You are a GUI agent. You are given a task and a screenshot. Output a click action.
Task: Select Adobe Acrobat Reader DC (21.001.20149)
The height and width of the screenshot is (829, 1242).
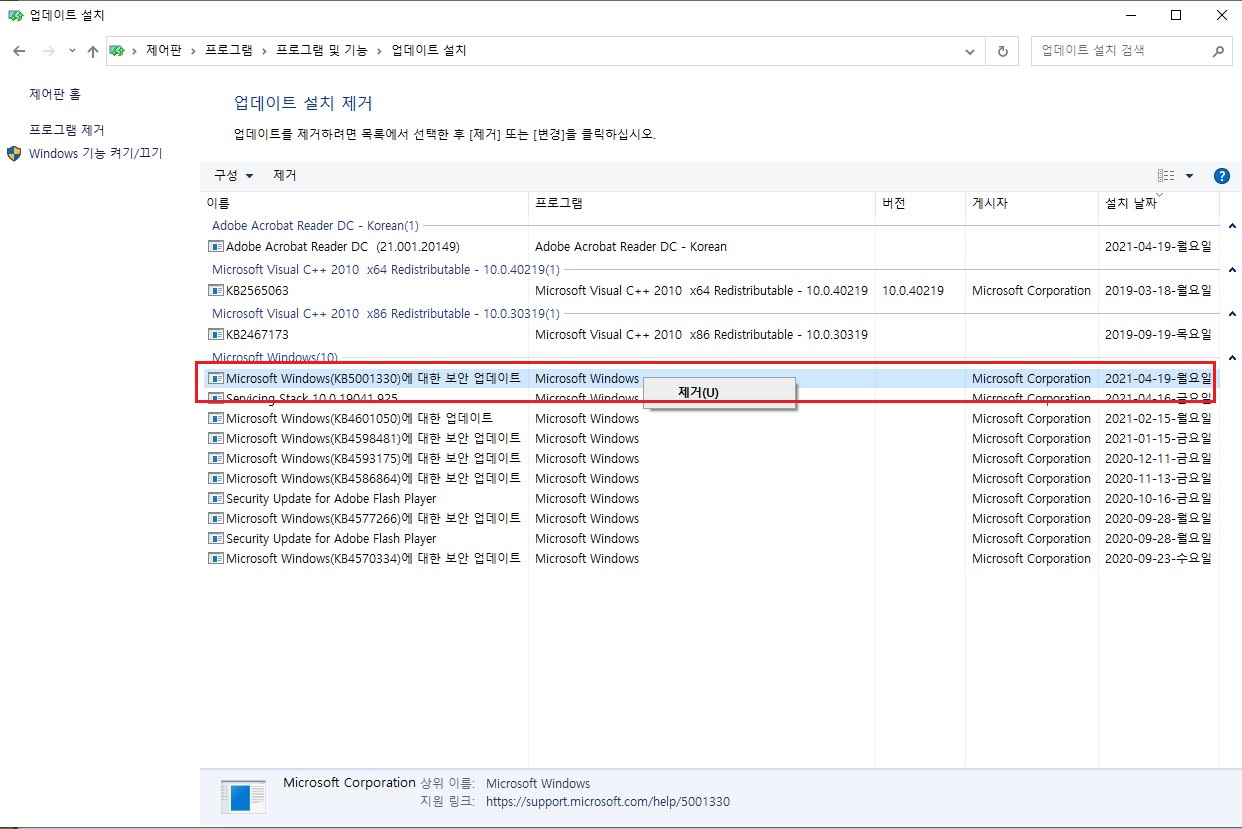(342, 246)
